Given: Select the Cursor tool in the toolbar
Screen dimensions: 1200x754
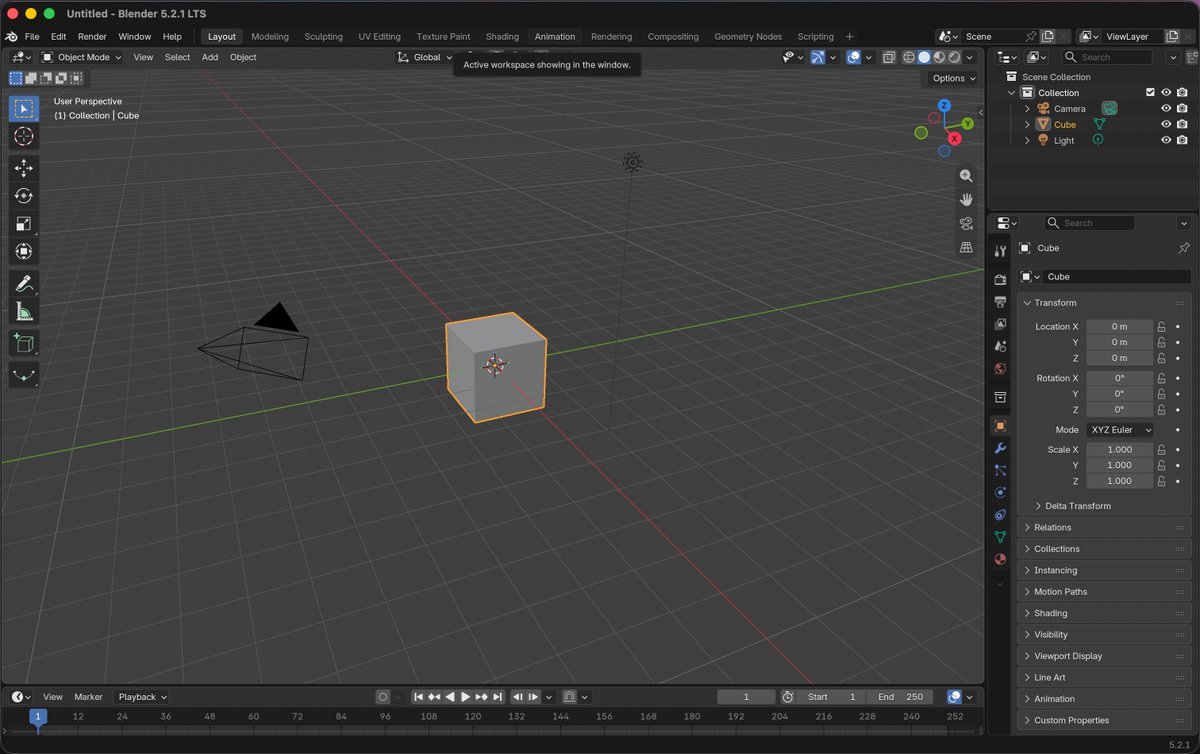Looking at the screenshot, I should (24, 136).
